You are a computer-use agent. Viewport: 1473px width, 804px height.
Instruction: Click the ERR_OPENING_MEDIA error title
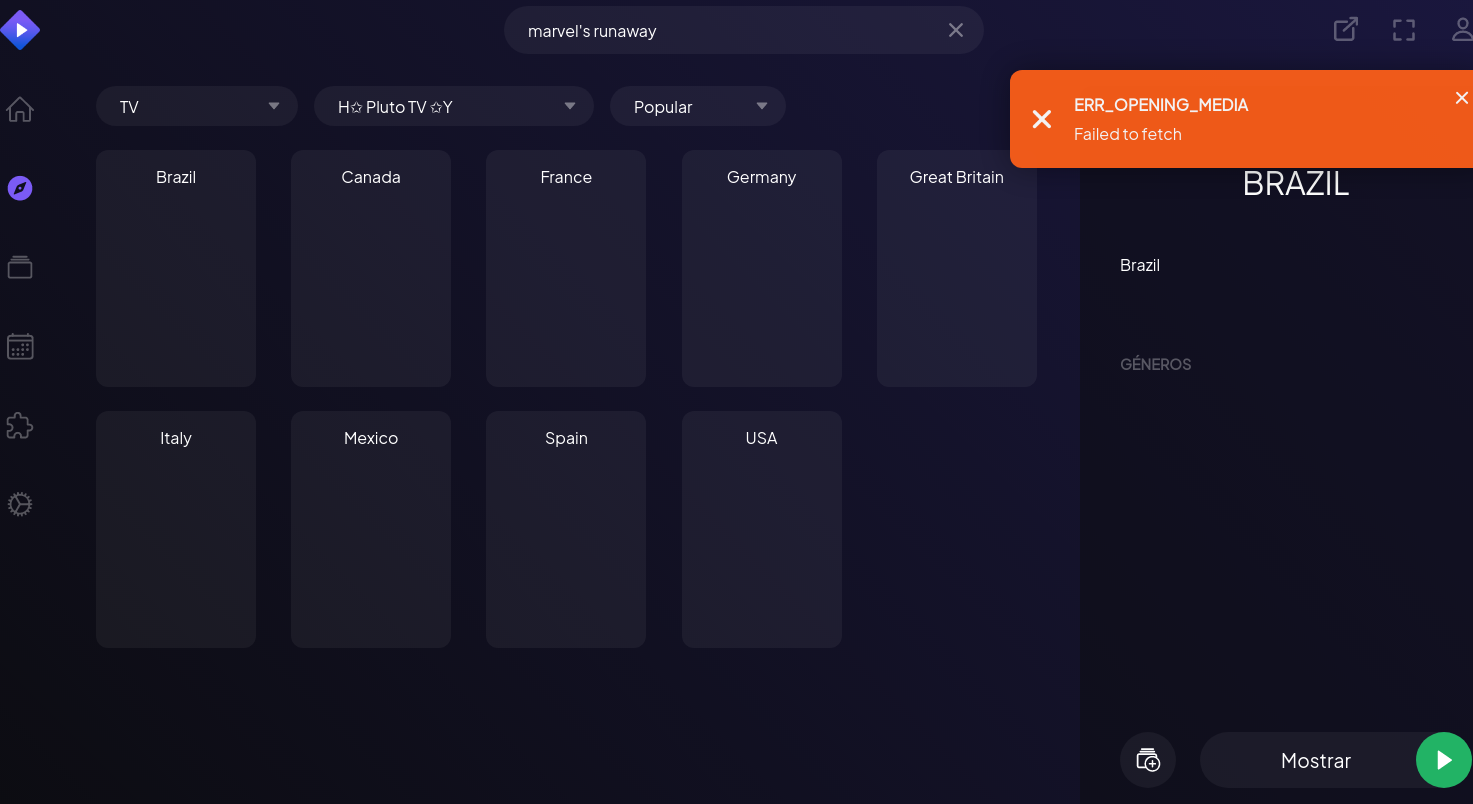click(x=1161, y=104)
